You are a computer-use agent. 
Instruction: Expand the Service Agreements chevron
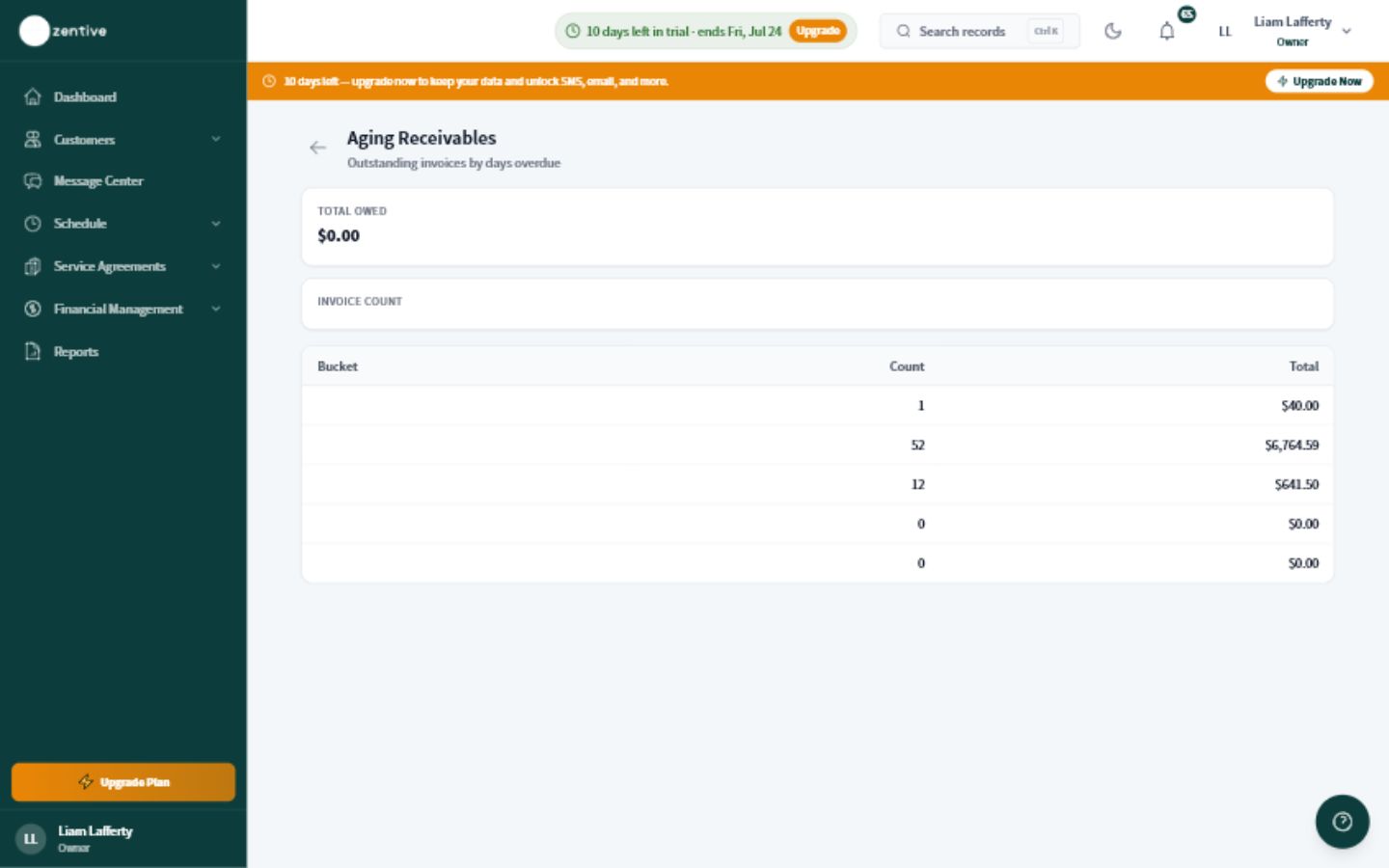coord(216,266)
